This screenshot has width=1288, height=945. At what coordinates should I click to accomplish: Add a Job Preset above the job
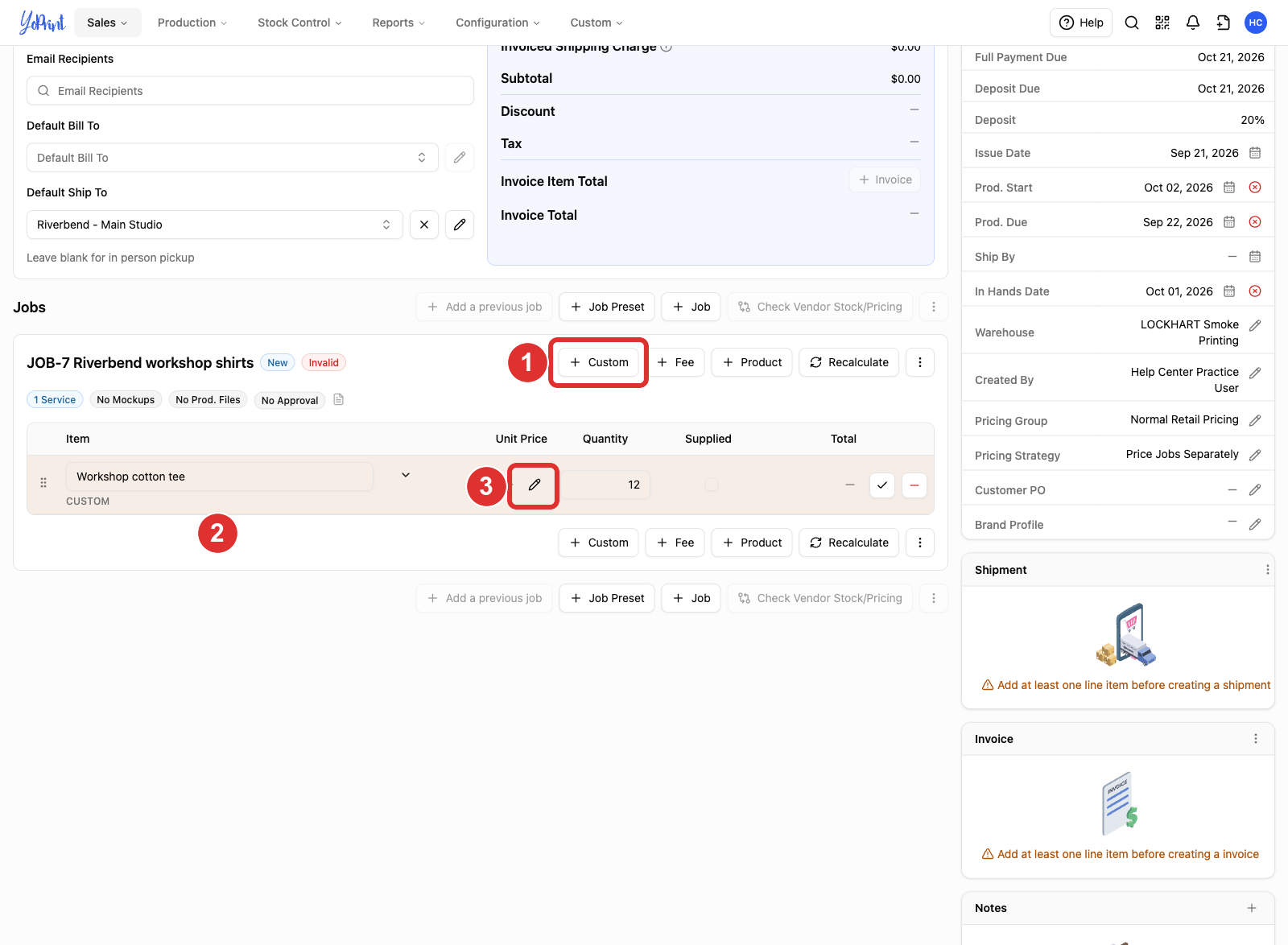(x=607, y=307)
